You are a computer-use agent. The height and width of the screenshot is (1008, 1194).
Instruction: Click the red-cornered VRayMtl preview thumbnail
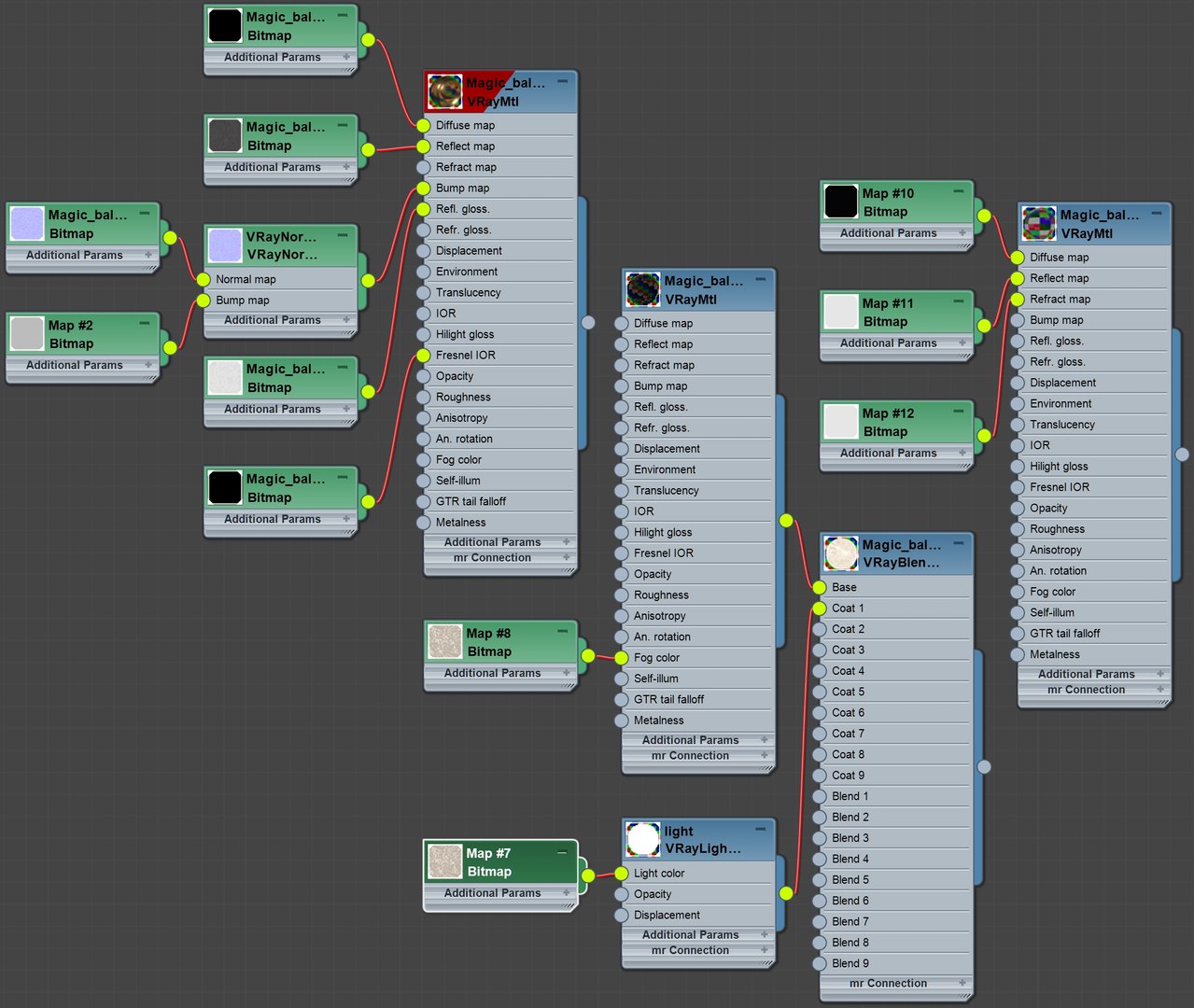[445, 92]
